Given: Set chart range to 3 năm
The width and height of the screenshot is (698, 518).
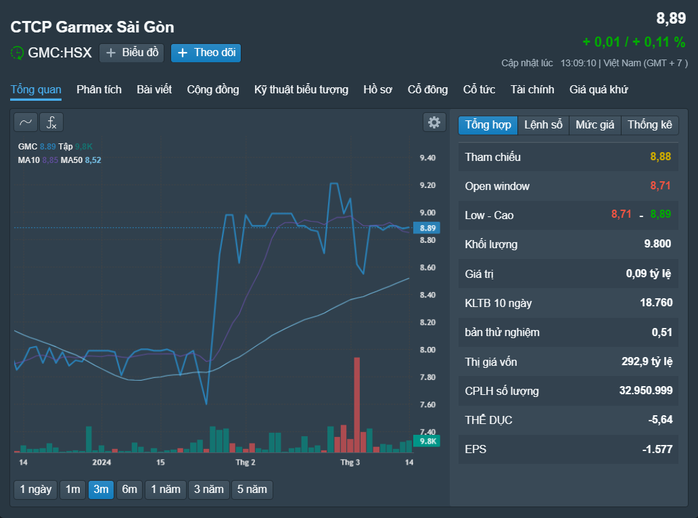Looking at the screenshot, I should [209, 490].
